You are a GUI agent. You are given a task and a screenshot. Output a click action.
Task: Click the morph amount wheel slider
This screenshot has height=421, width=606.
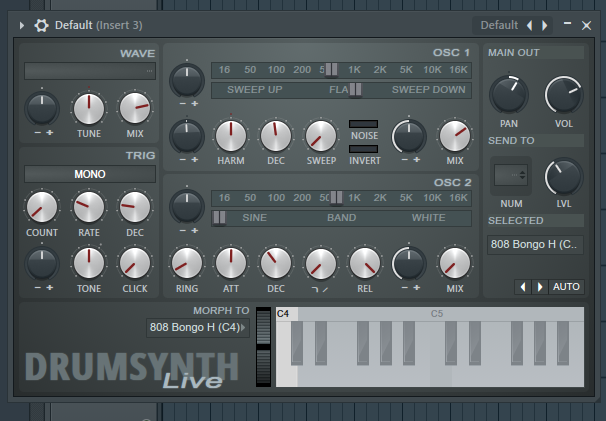[x=264, y=347]
